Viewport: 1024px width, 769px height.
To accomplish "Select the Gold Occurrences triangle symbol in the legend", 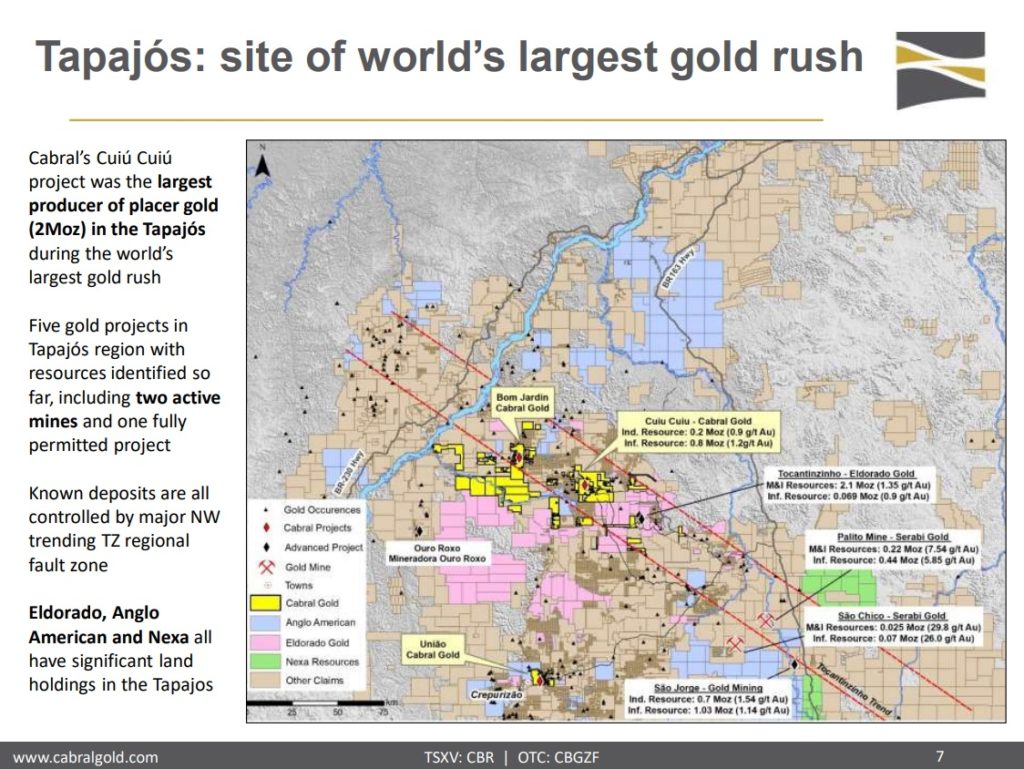I will tap(266, 510).
